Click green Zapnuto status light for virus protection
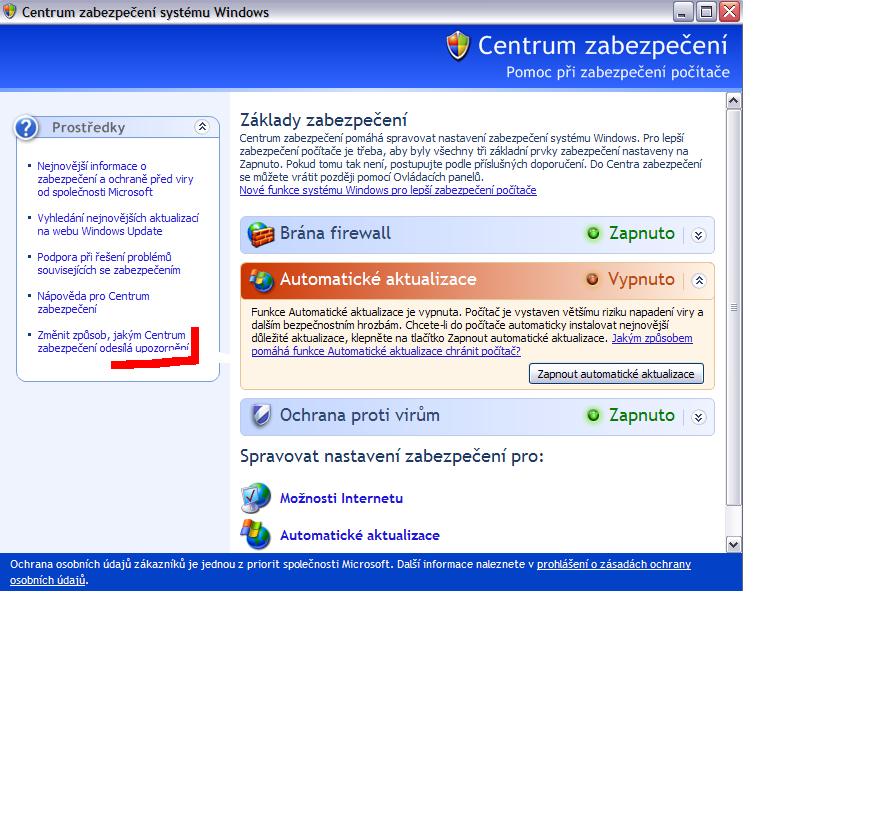Image resolution: width=896 pixels, height=840 pixels. click(593, 415)
